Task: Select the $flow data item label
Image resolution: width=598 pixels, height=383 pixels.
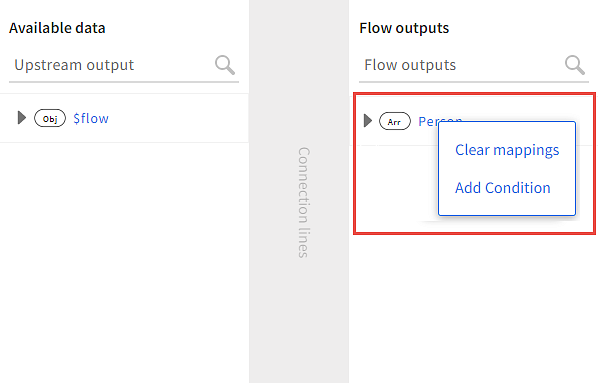Action: click(x=91, y=118)
